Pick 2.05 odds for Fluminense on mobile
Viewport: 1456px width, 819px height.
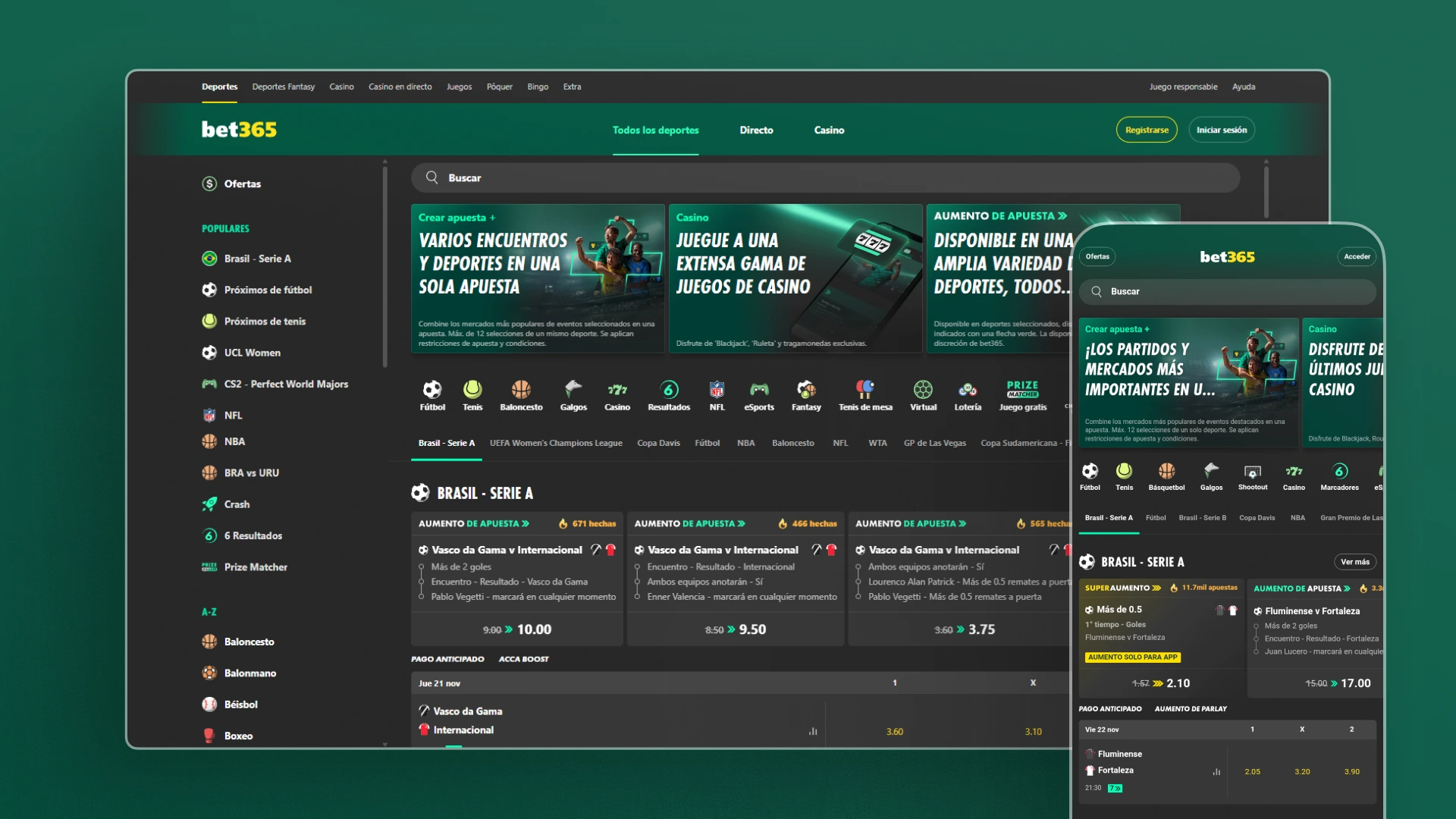tap(1252, 772)
